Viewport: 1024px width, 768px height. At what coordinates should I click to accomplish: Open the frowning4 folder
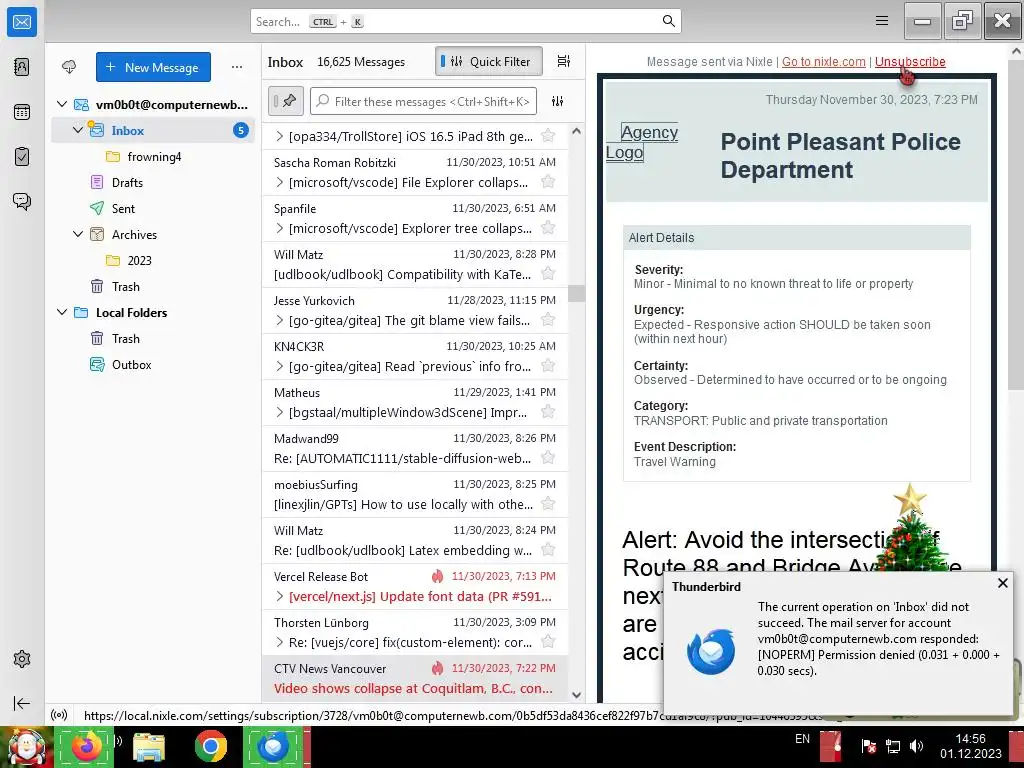click(x=153, y=156)
